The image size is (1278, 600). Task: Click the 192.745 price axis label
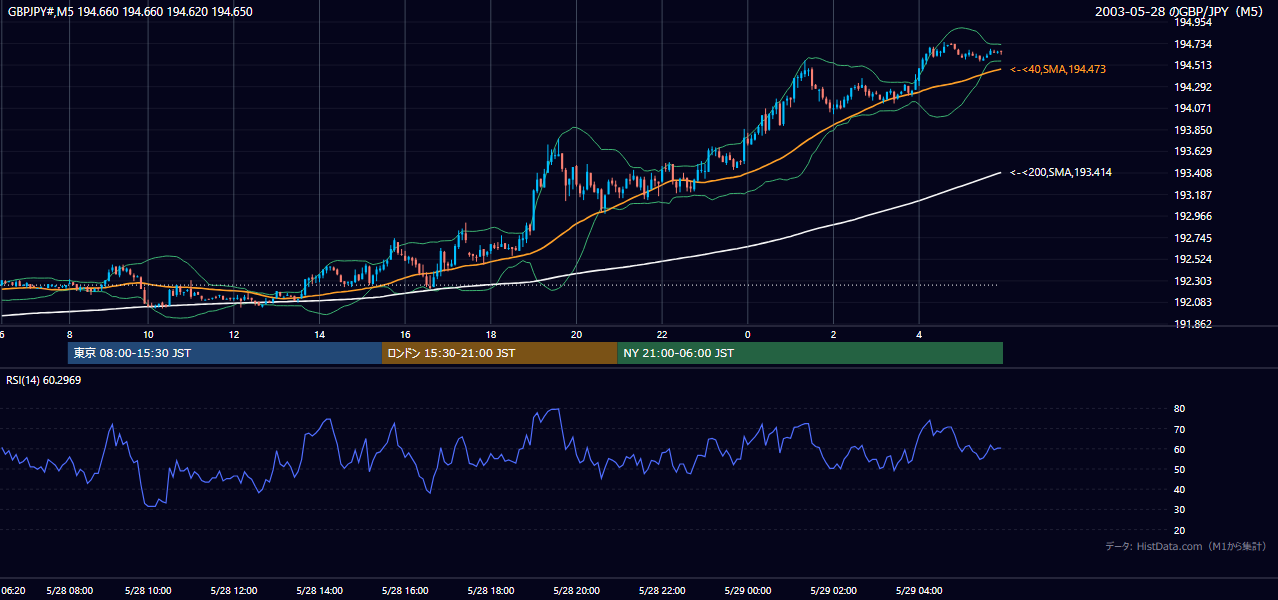pyautogui.click(x=1193, y=238)
